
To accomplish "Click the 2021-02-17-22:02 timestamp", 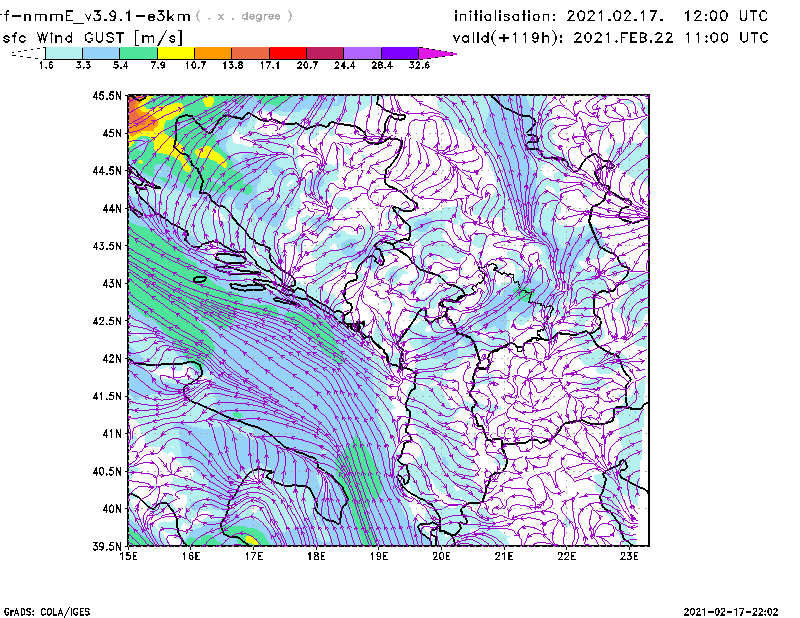I will pyautogui.click(x=731, y=612).
